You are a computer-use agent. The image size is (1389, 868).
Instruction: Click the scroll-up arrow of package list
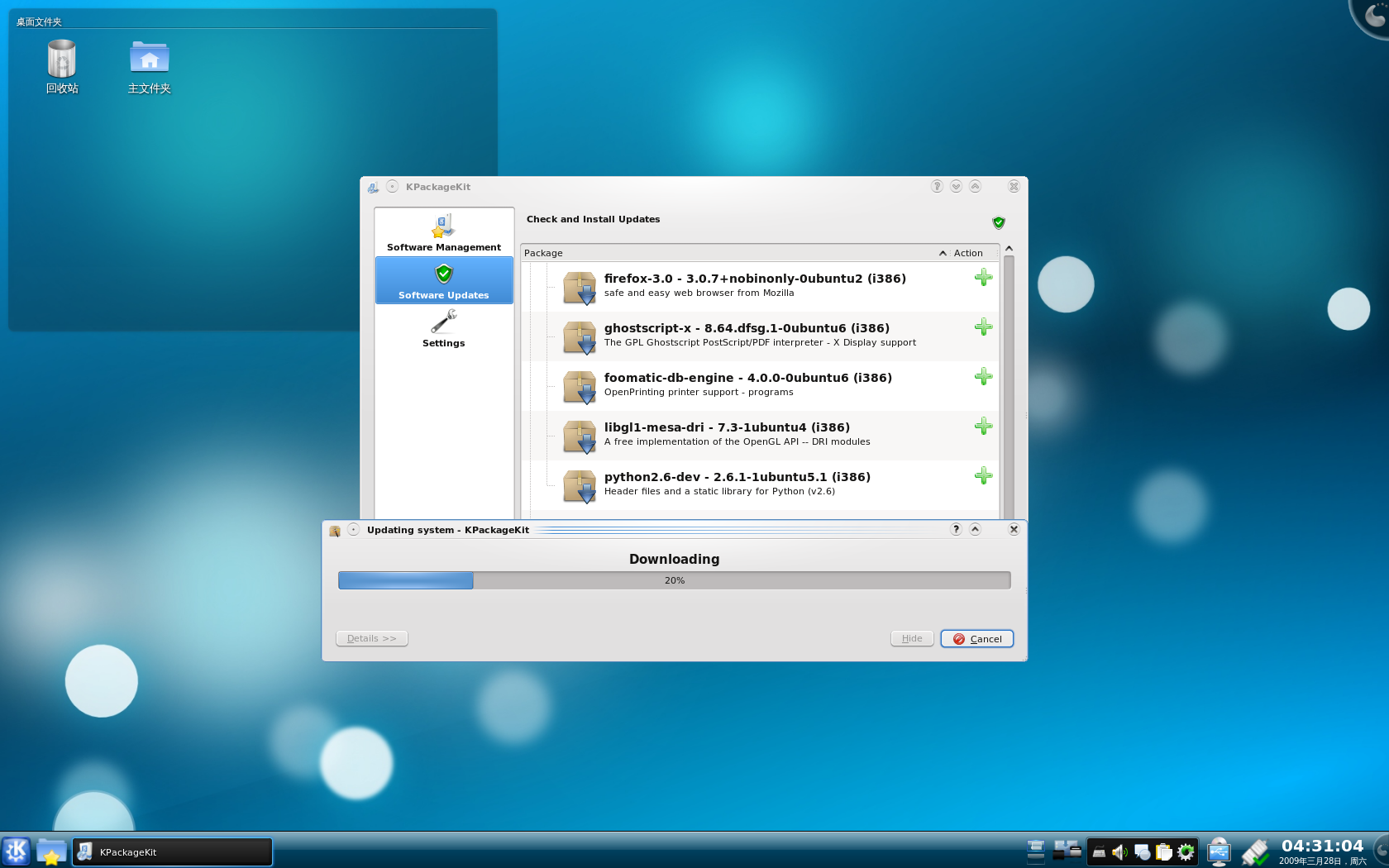coord(1009,249)
